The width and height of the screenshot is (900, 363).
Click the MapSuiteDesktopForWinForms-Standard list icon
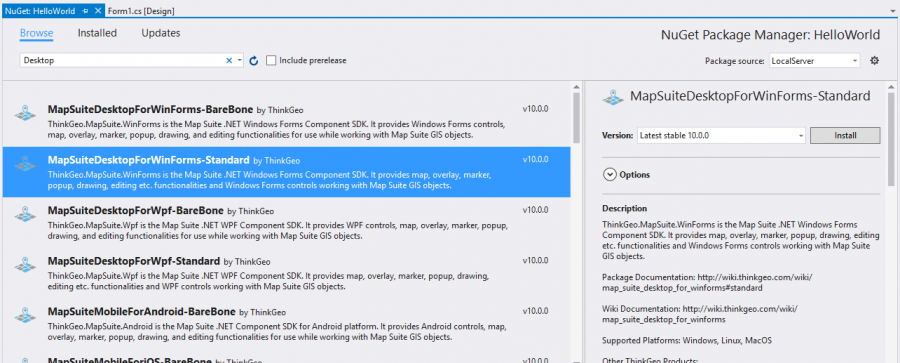(25, 164)
